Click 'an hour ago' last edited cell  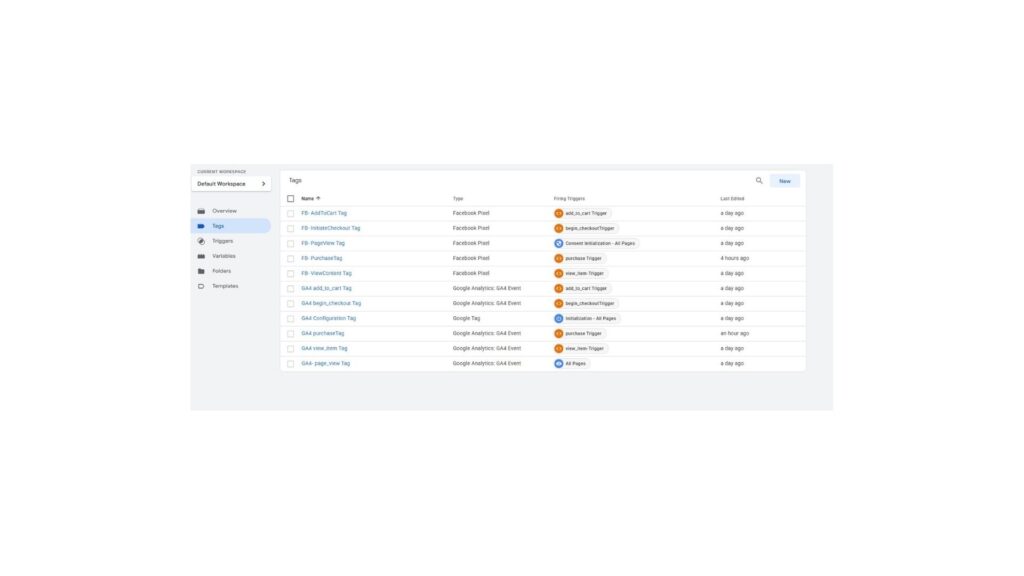point(735,334)
